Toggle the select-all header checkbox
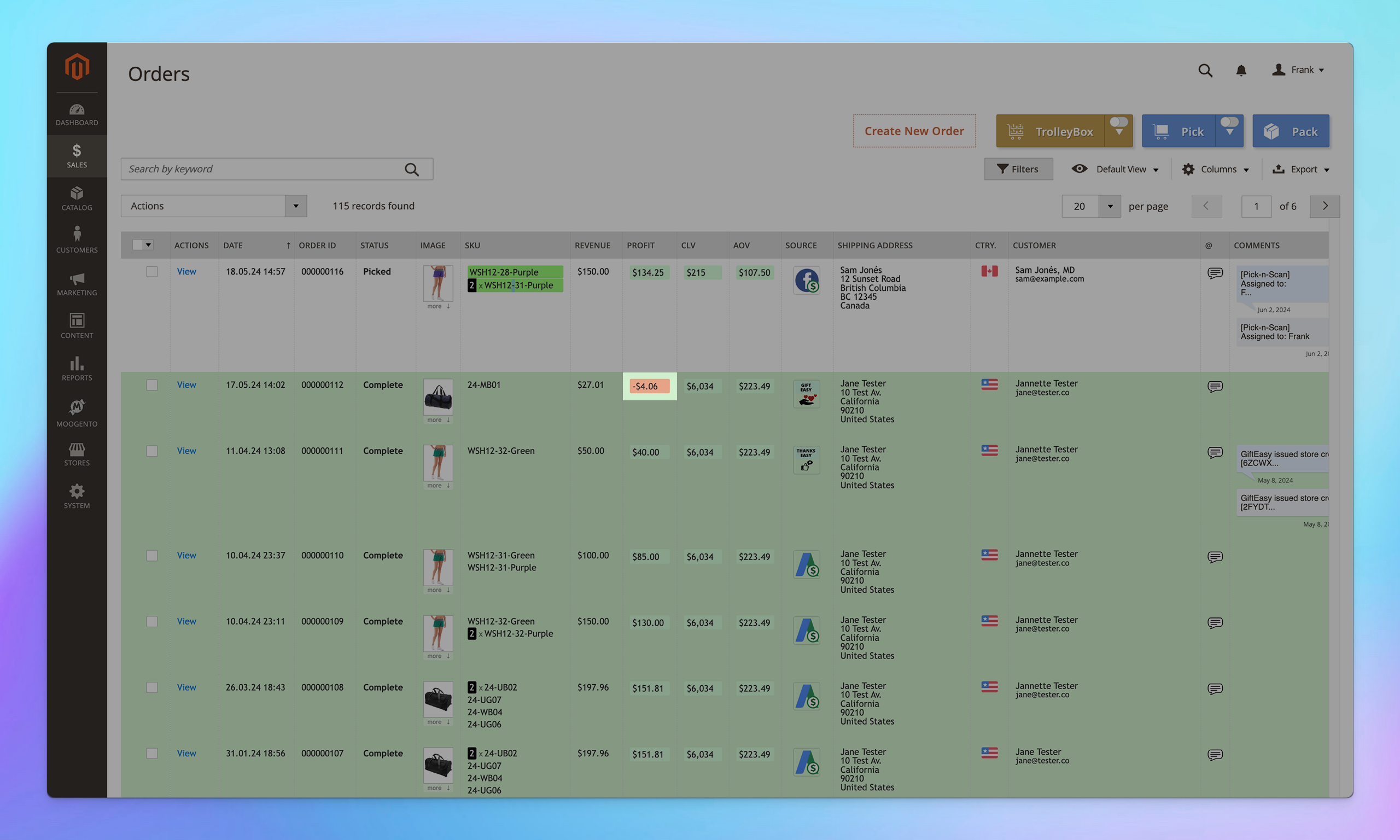The height and width of the screenshot is (840, 1400). (137, 244)
